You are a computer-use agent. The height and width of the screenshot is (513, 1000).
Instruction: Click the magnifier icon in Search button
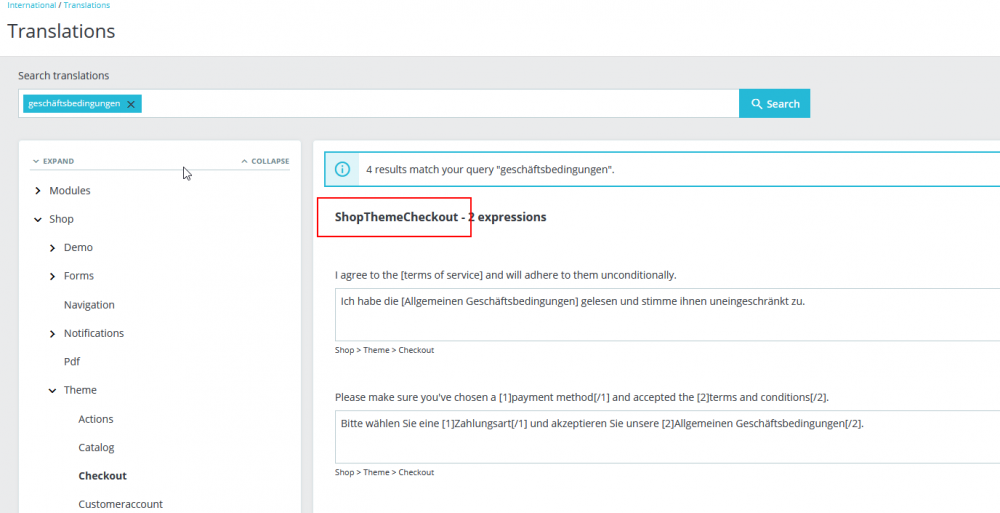tap(756, 103)
